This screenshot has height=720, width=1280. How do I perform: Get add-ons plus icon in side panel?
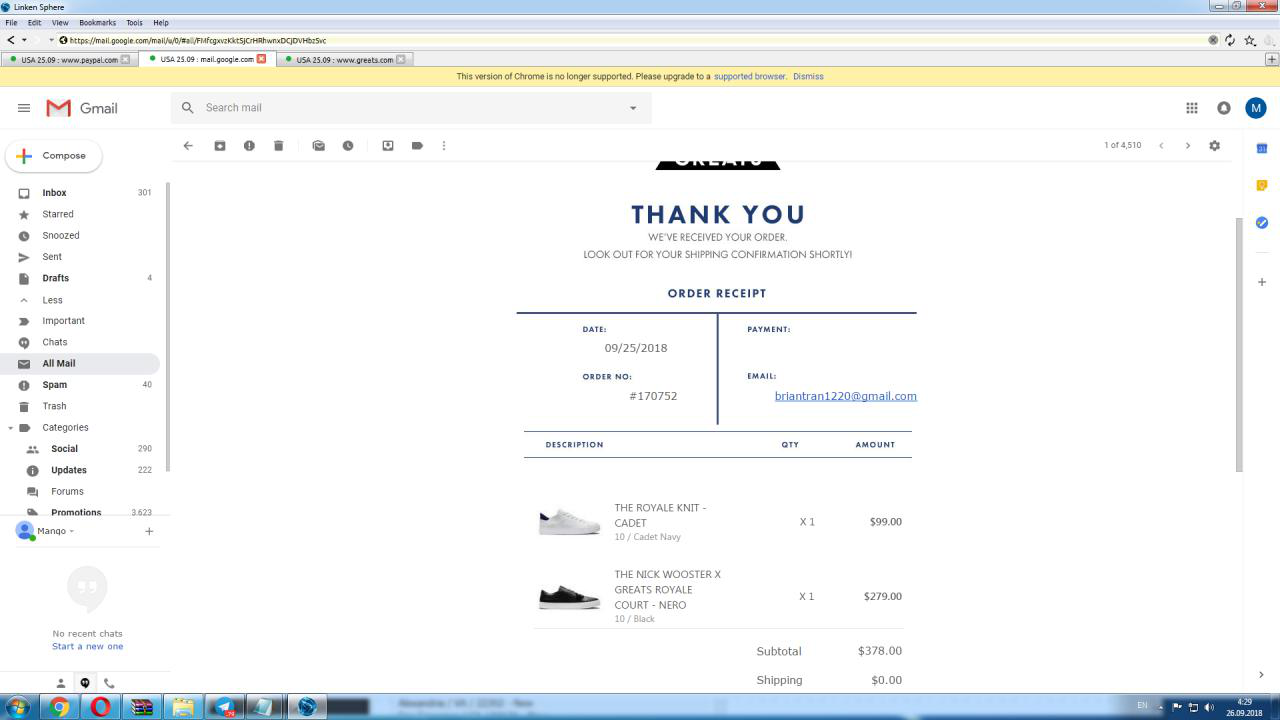tap(1262, 283)
